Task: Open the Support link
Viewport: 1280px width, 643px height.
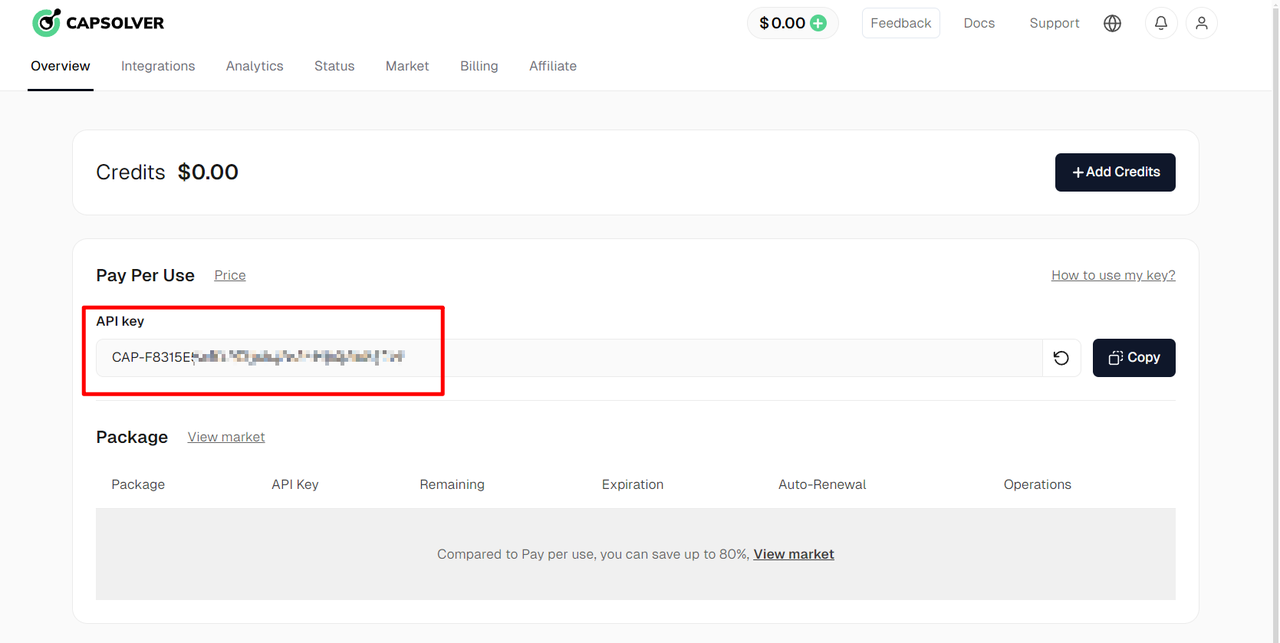Action: [1054, 23]
